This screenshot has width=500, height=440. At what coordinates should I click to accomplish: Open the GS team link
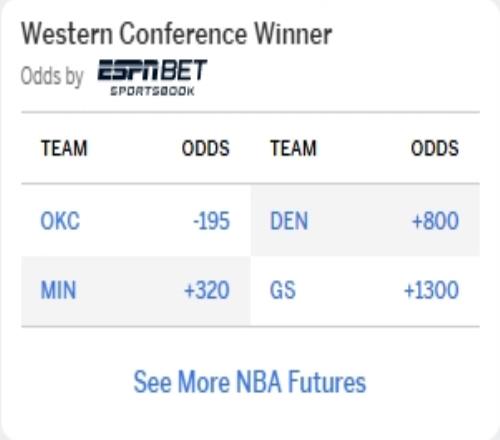tap(283, 290)
